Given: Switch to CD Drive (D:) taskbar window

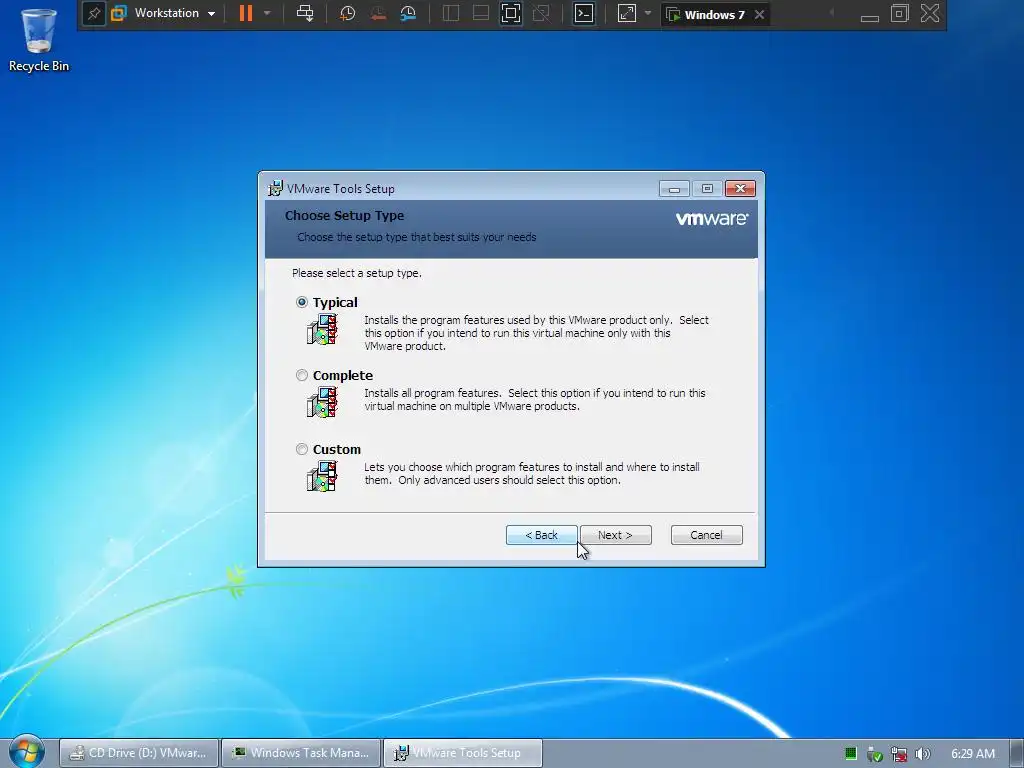Looking at the screenshot, I should coord(139,753).
